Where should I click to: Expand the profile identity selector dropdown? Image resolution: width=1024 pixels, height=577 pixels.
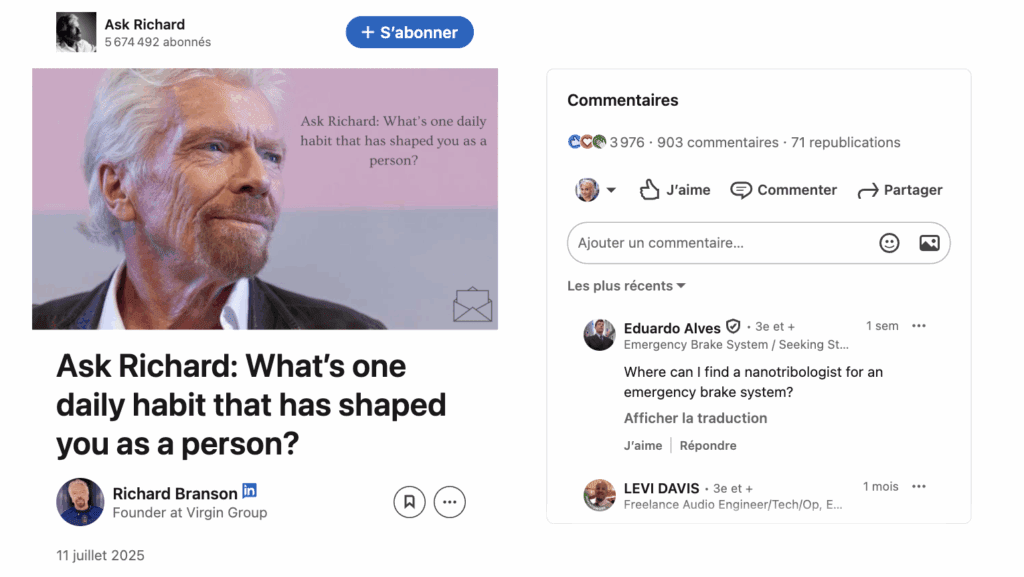pos(596,190)
